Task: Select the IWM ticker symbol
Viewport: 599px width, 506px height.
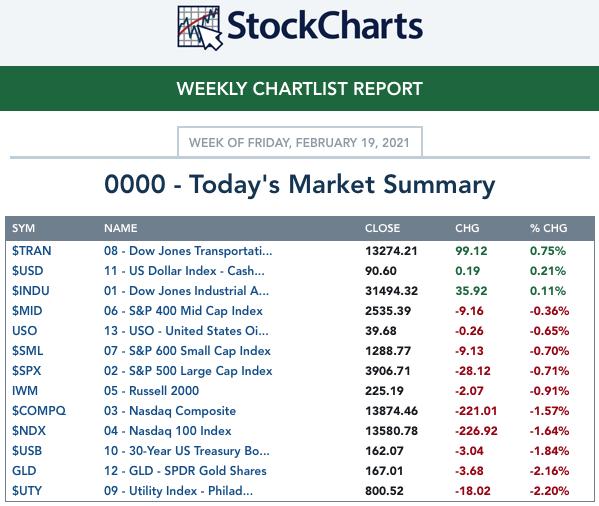Action: 25,391
